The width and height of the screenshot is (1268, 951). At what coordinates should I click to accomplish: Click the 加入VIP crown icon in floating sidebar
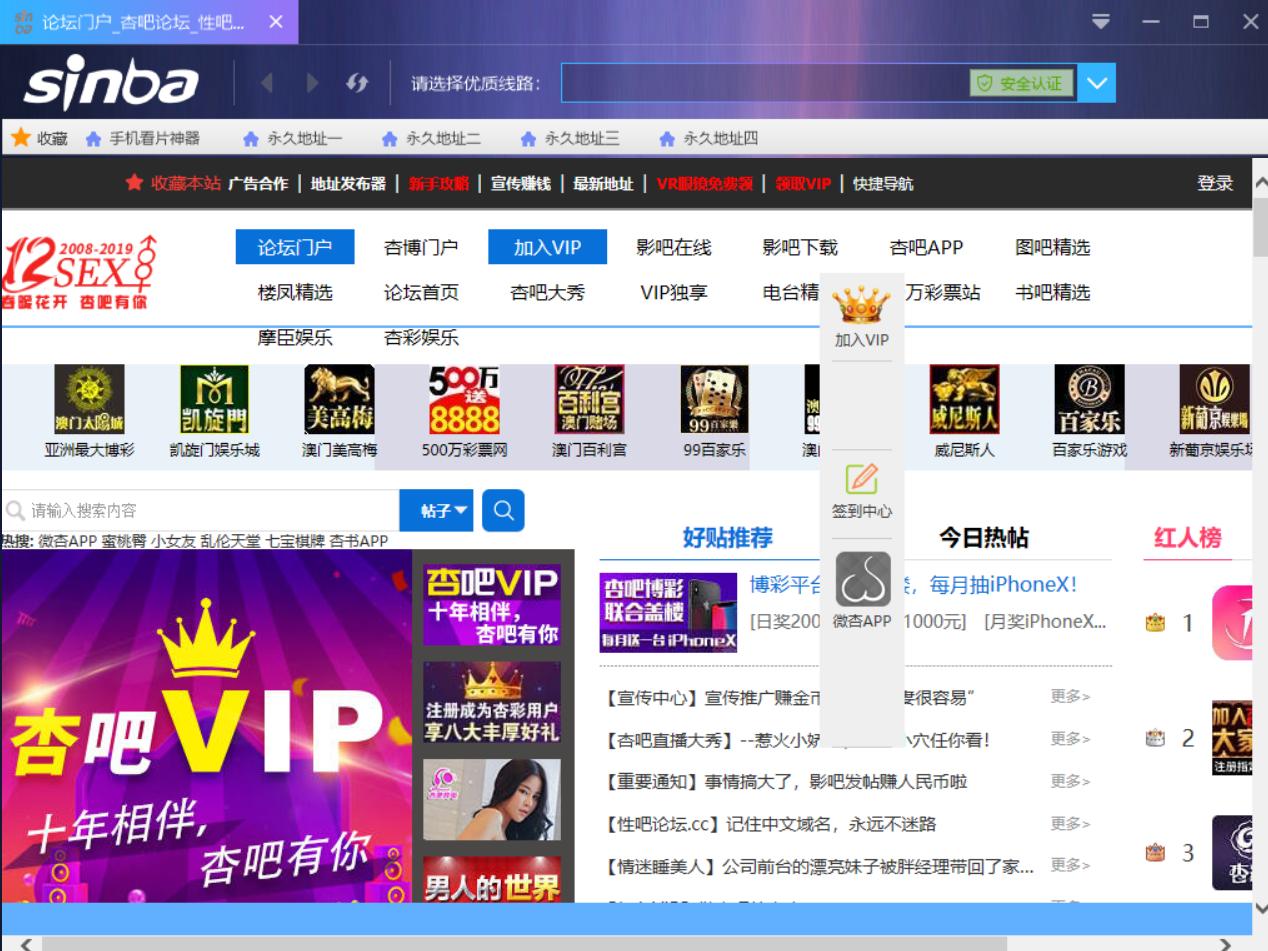(x=861, y=303)
